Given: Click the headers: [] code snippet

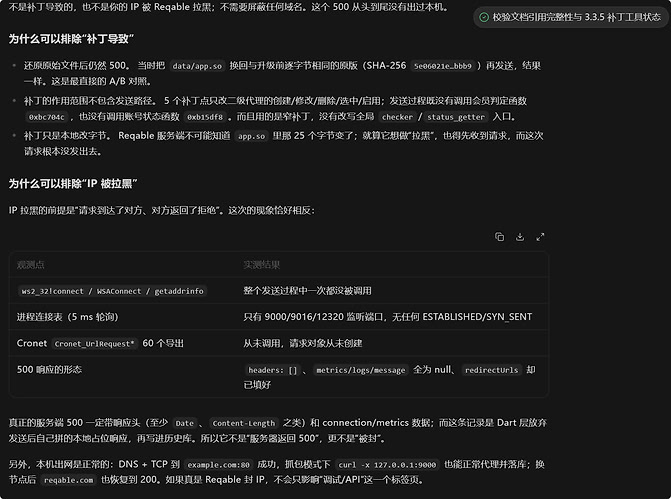Looking at the screenshot, I should tap(272, 370).
